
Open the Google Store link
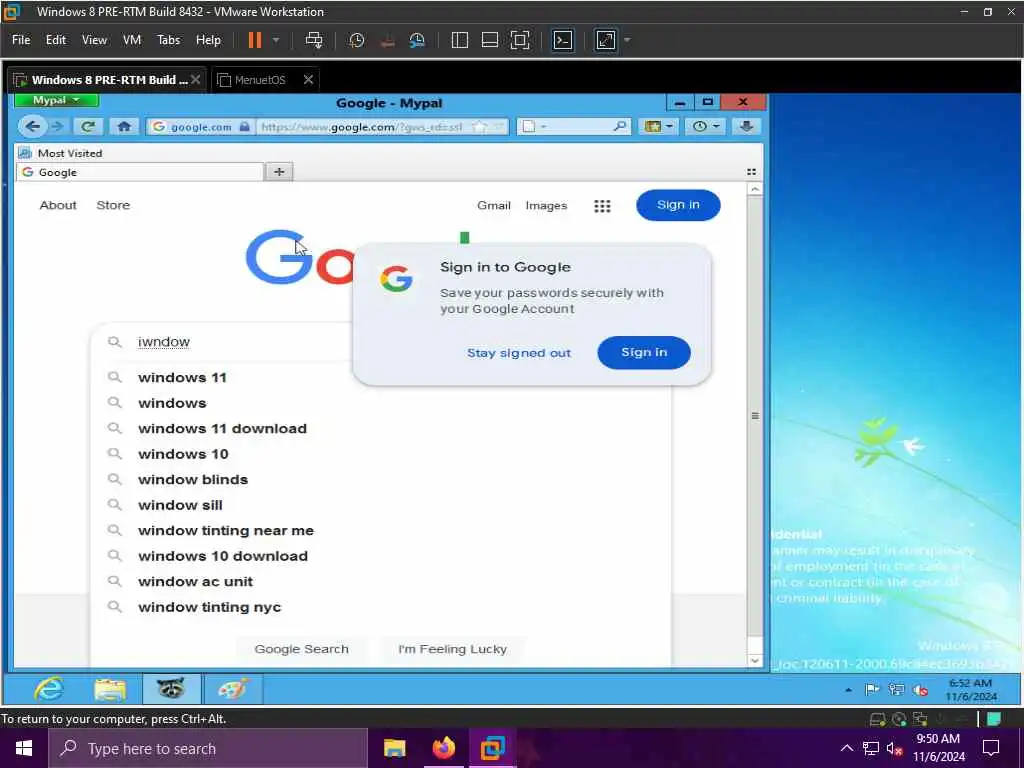[113, 205]
